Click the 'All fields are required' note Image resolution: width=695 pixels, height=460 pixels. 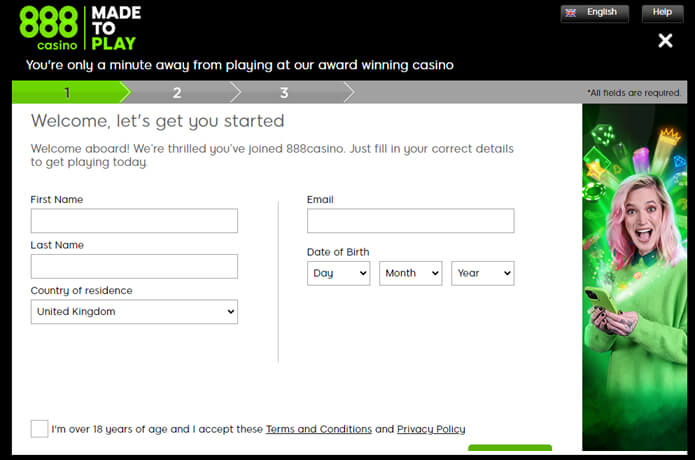(x=634, y=93)
